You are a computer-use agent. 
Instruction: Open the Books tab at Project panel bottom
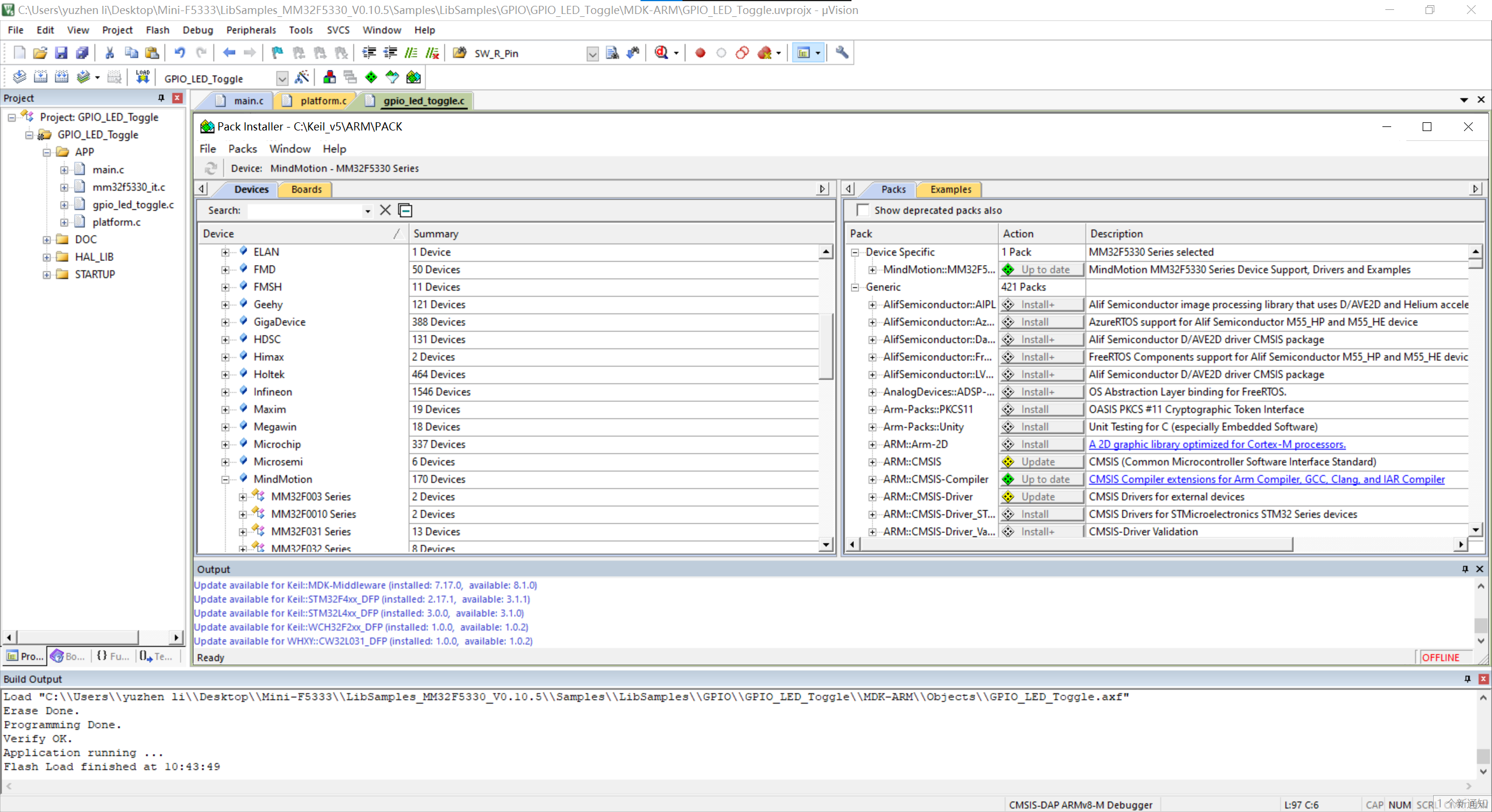tap(68, 656)
